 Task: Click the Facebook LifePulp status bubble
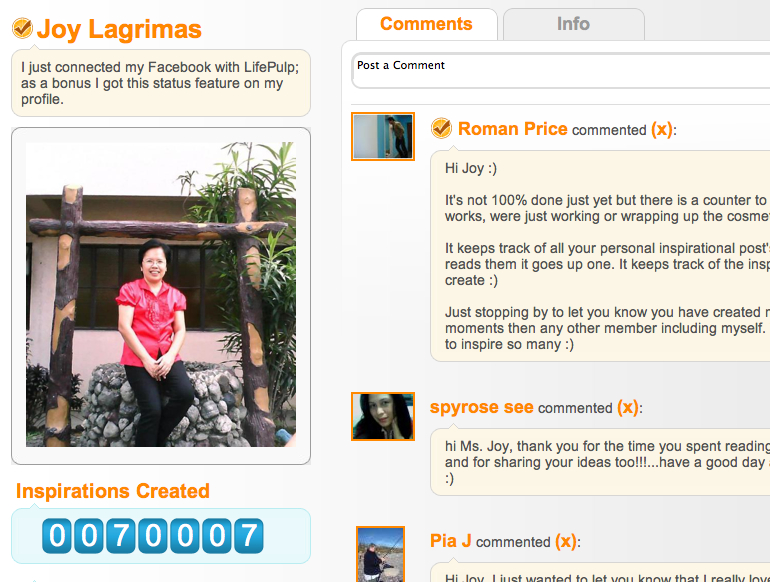pyautogui.click(x=161, y=83)
